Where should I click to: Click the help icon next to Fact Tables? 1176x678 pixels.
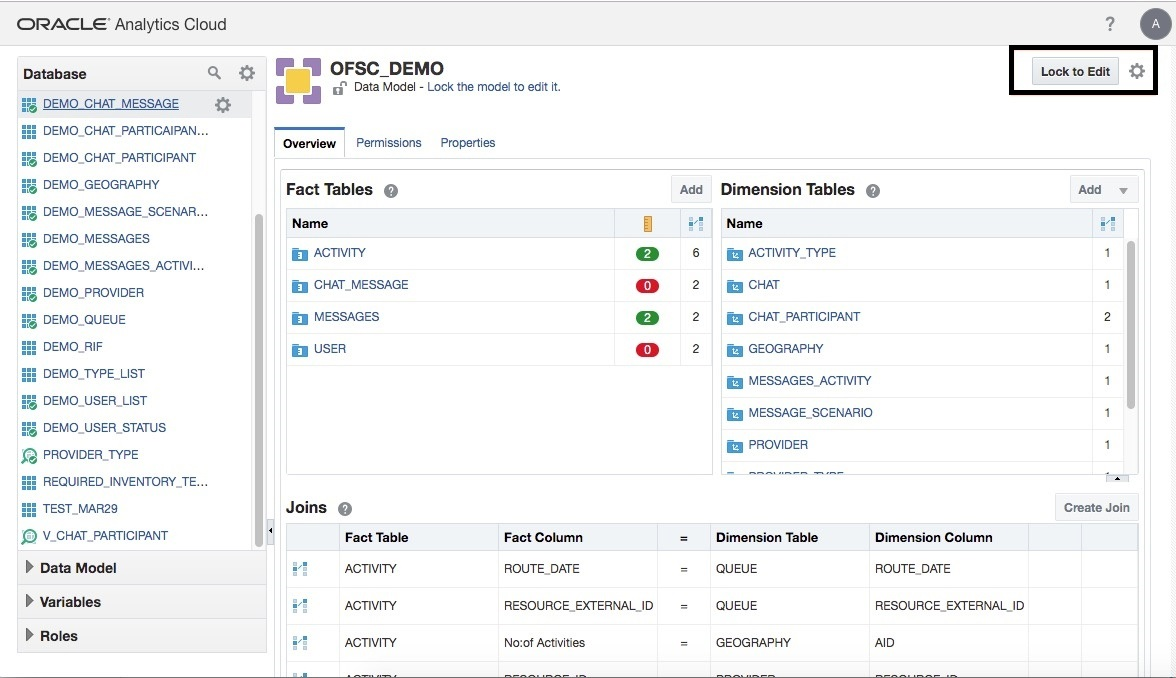pos(391,191)
